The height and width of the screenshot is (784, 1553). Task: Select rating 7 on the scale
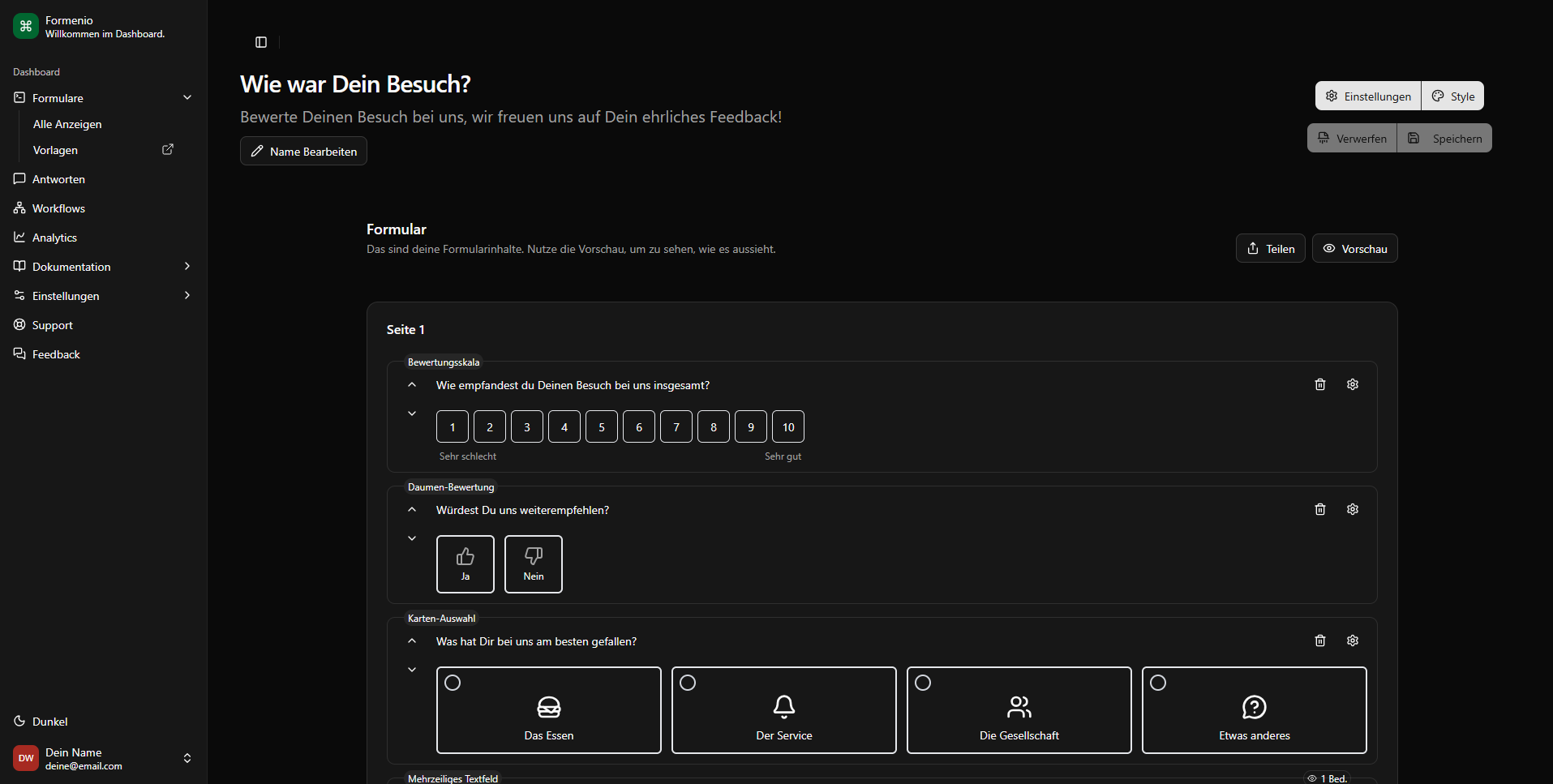click(x=676, y=426)
